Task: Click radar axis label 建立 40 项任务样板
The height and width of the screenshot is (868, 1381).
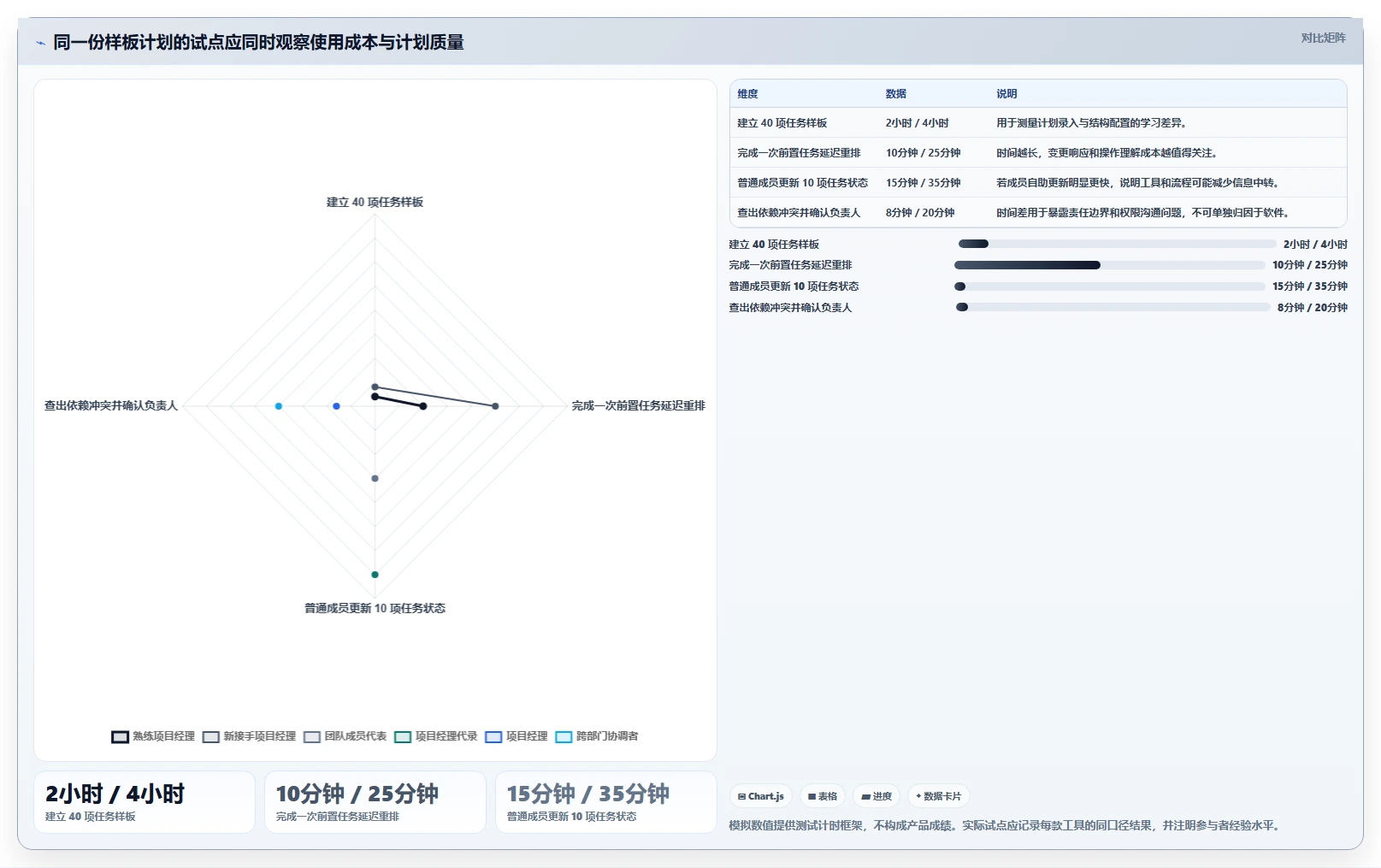Action: point(375,203)
